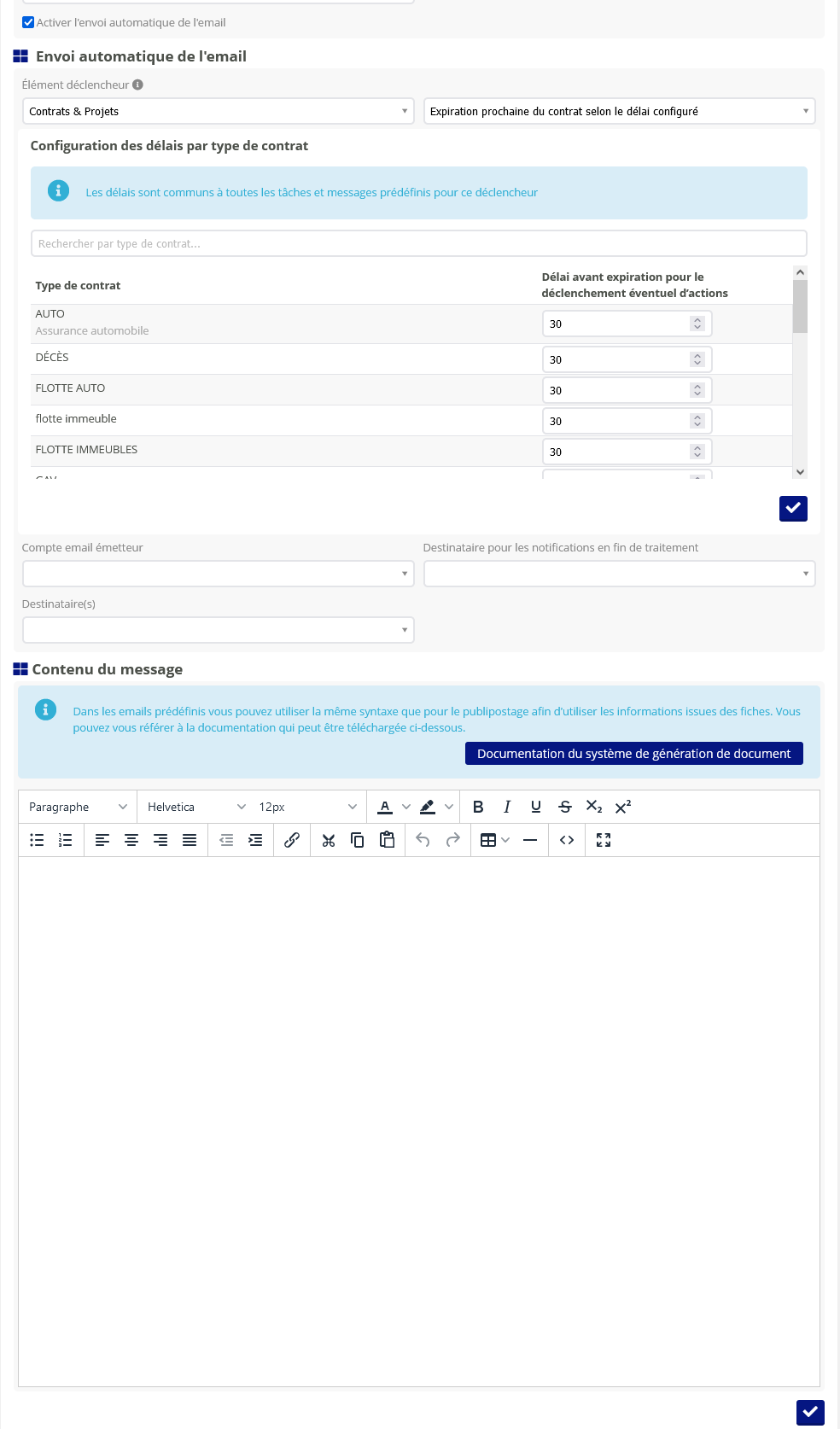Open the source code view icon
The image size is (840, 1429).
[x=567, y=840]
